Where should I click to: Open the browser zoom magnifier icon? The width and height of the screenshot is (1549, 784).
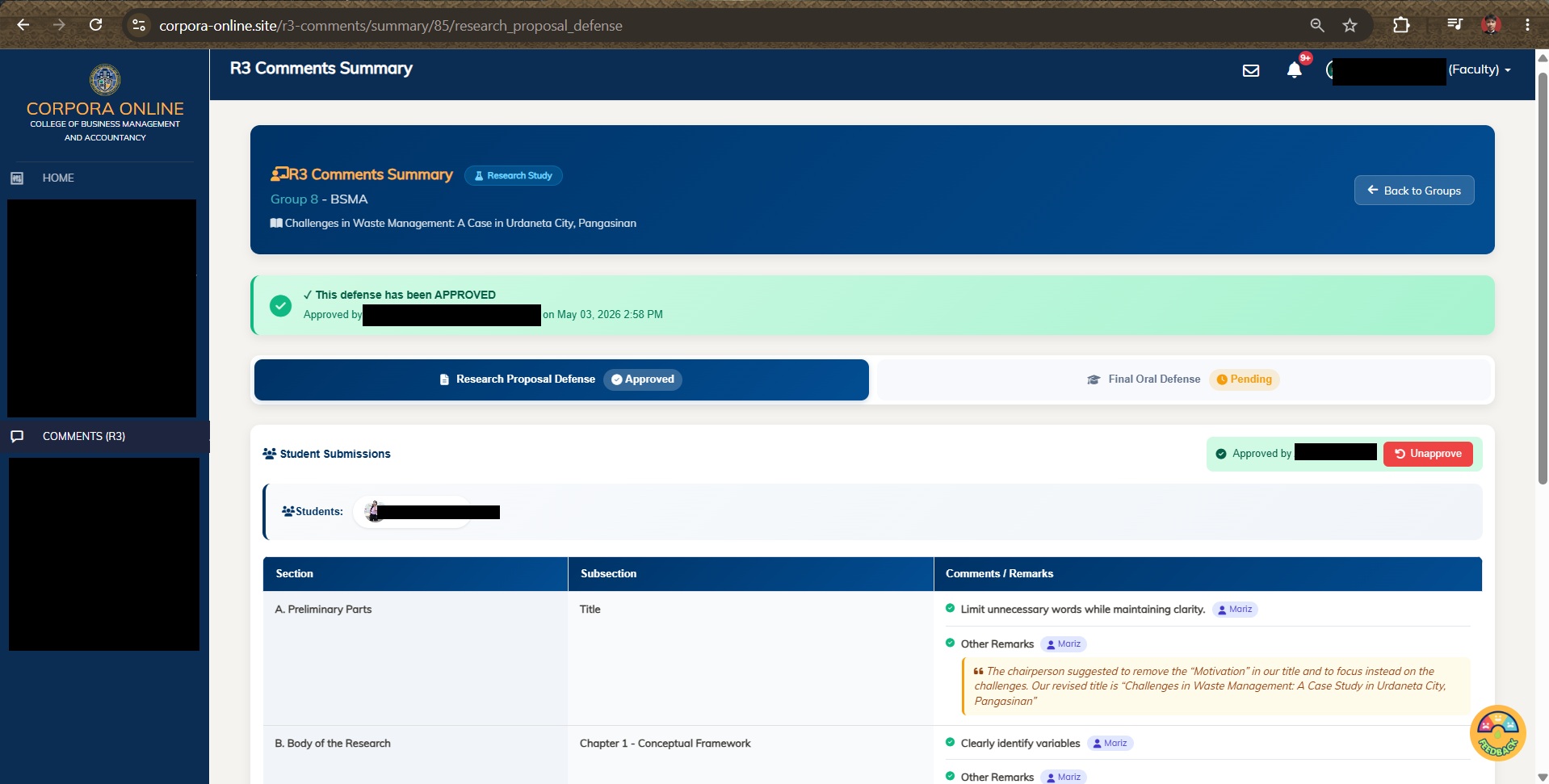click(x=1317, y=25)
